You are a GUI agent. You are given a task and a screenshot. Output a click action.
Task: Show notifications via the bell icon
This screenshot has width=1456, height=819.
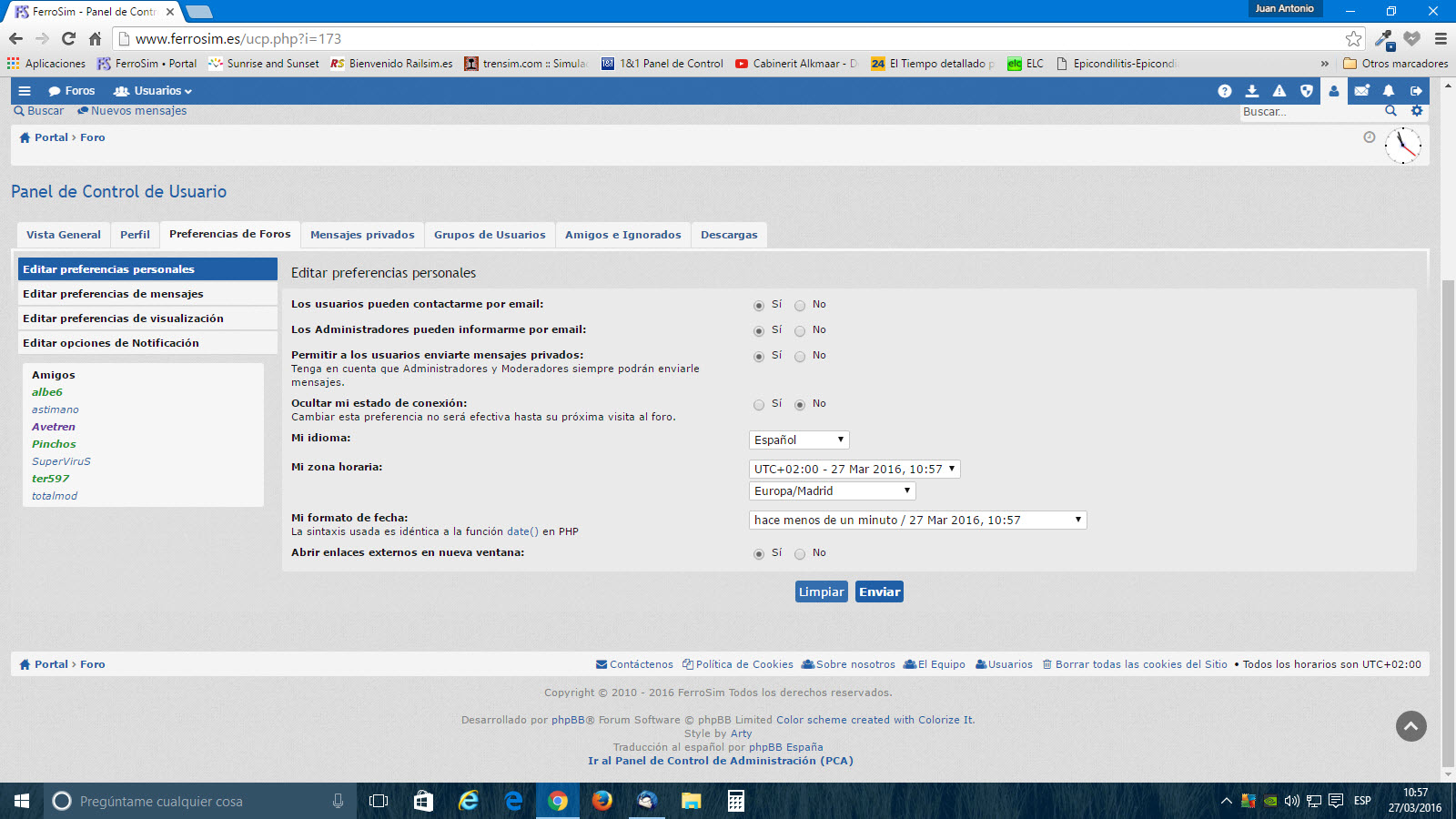point(1389,91)
